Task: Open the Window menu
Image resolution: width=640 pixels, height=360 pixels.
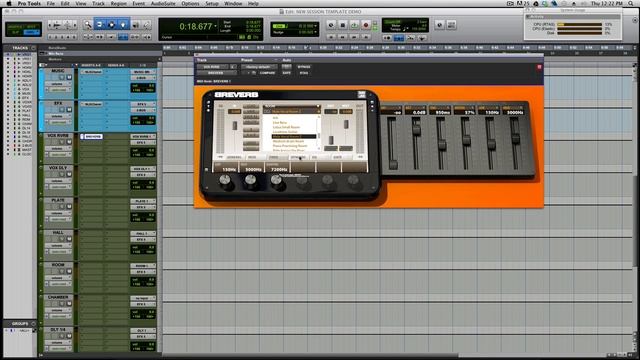Action: click(233, 3)
